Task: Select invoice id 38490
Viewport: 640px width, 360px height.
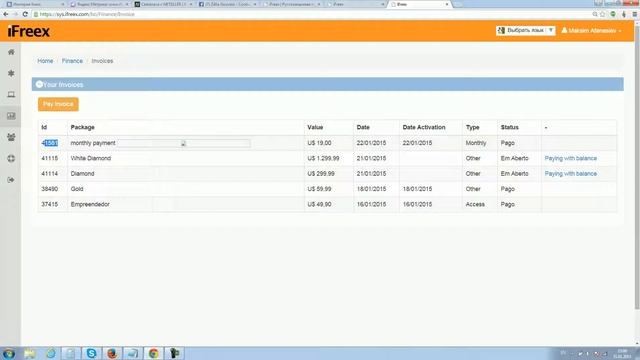Action: (49, 189)
